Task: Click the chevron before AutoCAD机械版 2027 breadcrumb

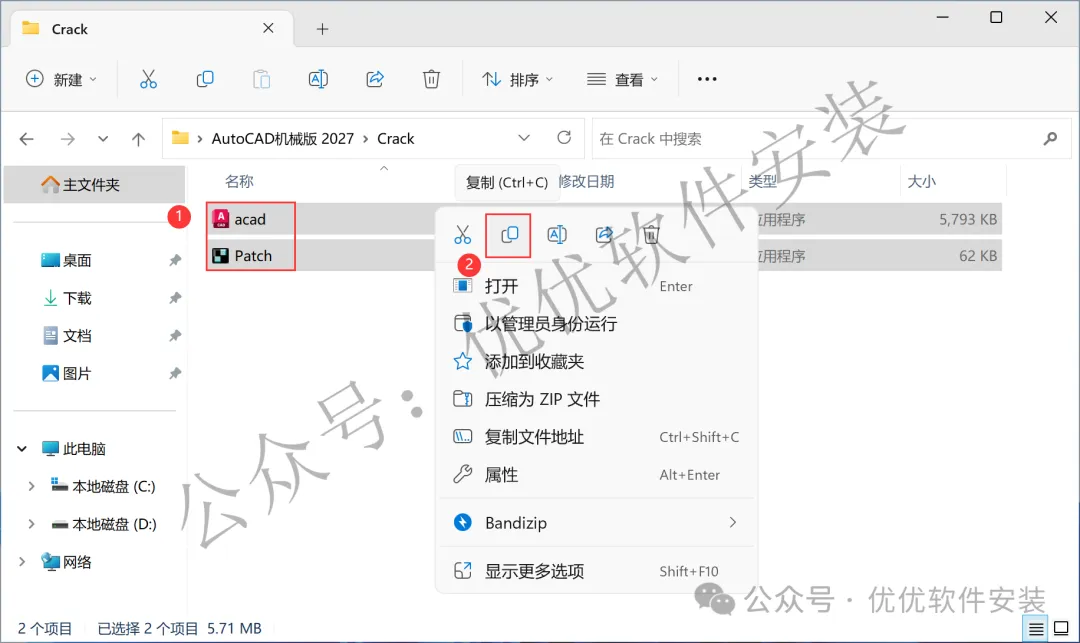Action: click(200, 139)
